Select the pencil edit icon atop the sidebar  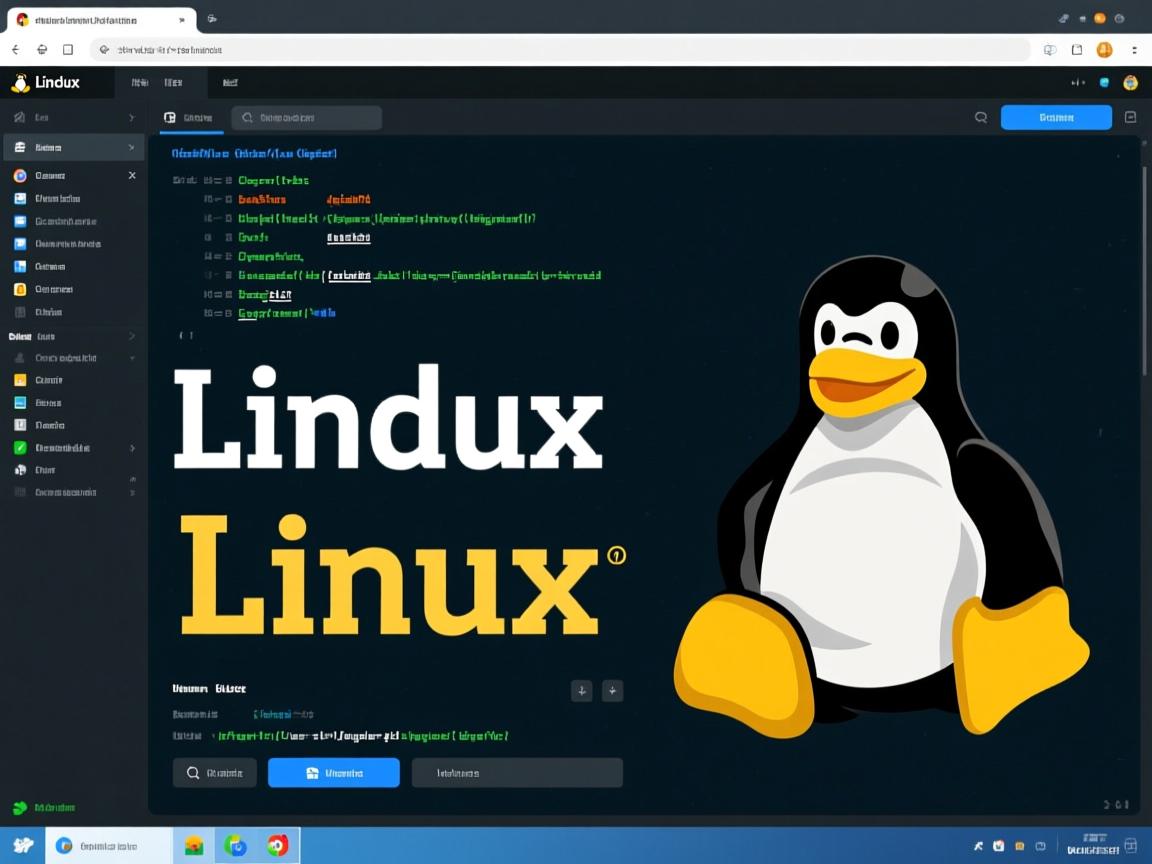[x=20, y=116]
